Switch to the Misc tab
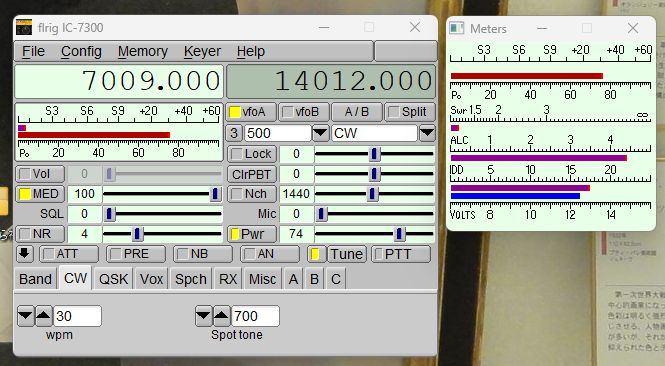 click(x=262, y=279)
